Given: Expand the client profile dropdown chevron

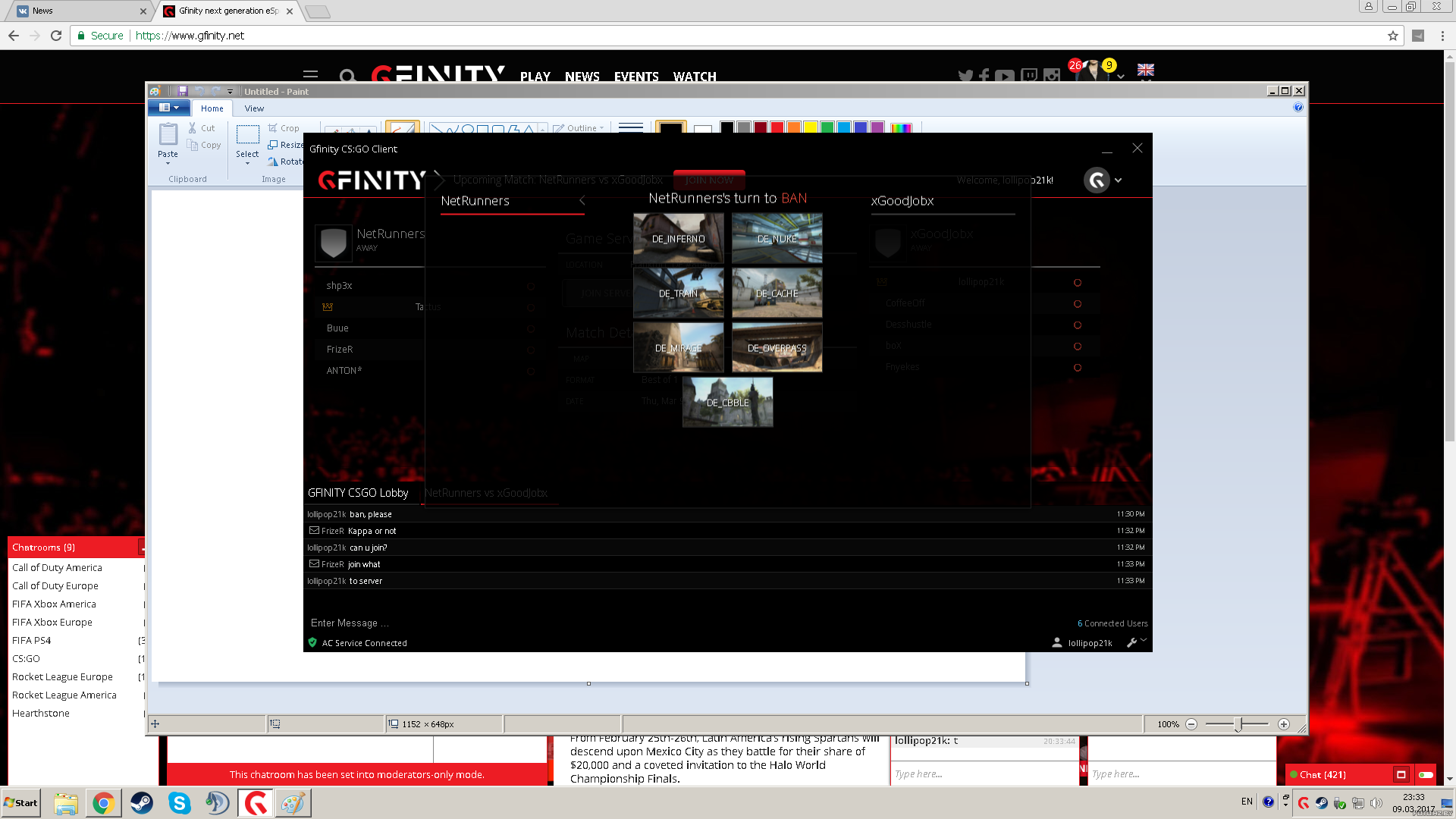Looking at the screenshot, I should tap(1118, 180).
